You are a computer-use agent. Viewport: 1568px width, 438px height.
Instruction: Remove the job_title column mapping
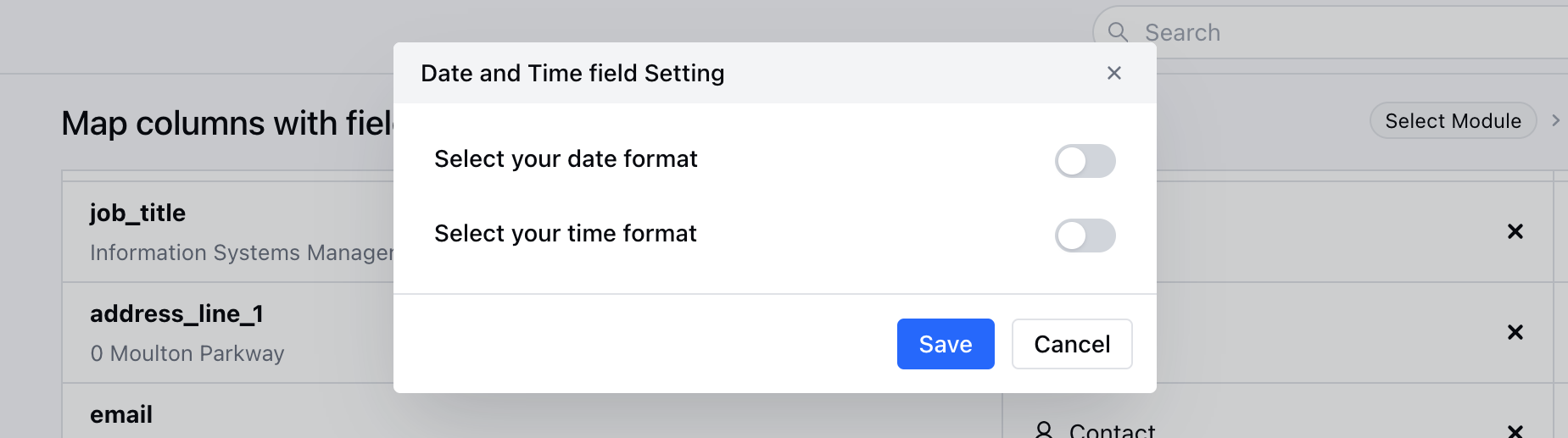coord(1515,231)
